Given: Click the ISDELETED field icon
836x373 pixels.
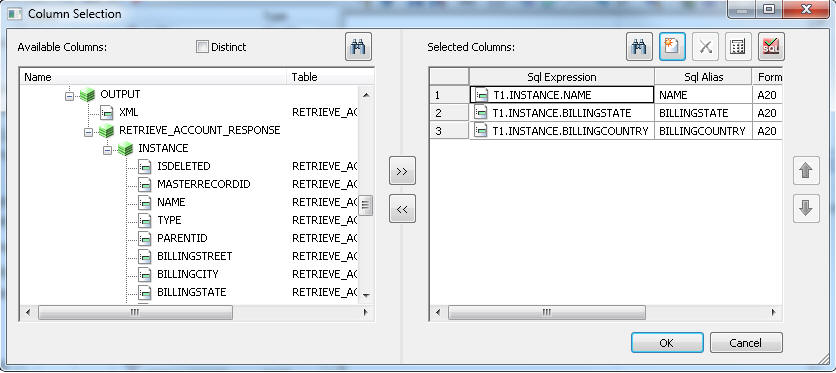Looking at the screenshot, I should tap(144, 166).
